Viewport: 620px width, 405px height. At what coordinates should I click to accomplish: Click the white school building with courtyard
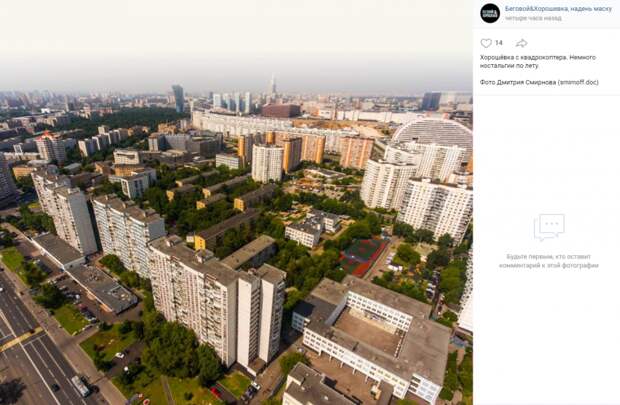coord(372,336)
